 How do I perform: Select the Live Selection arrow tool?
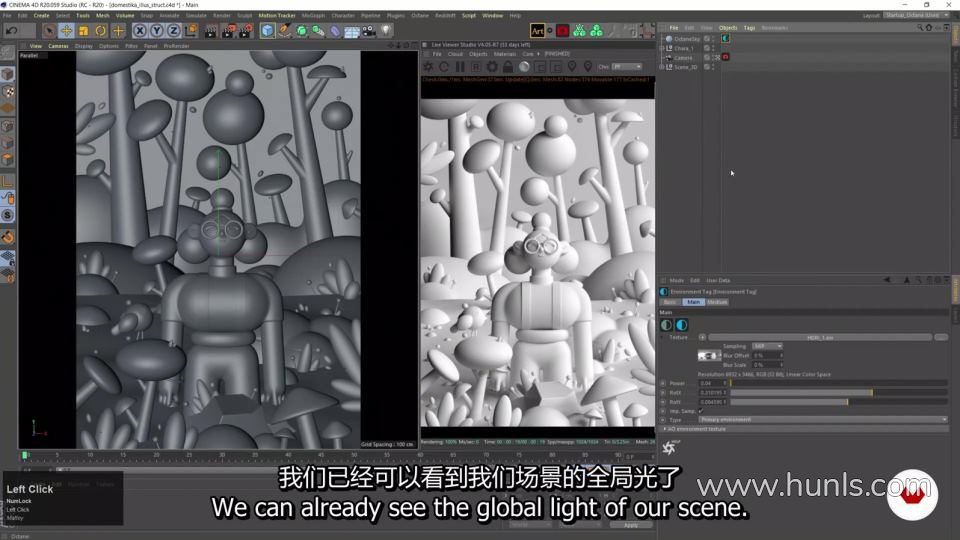point(49,30)
